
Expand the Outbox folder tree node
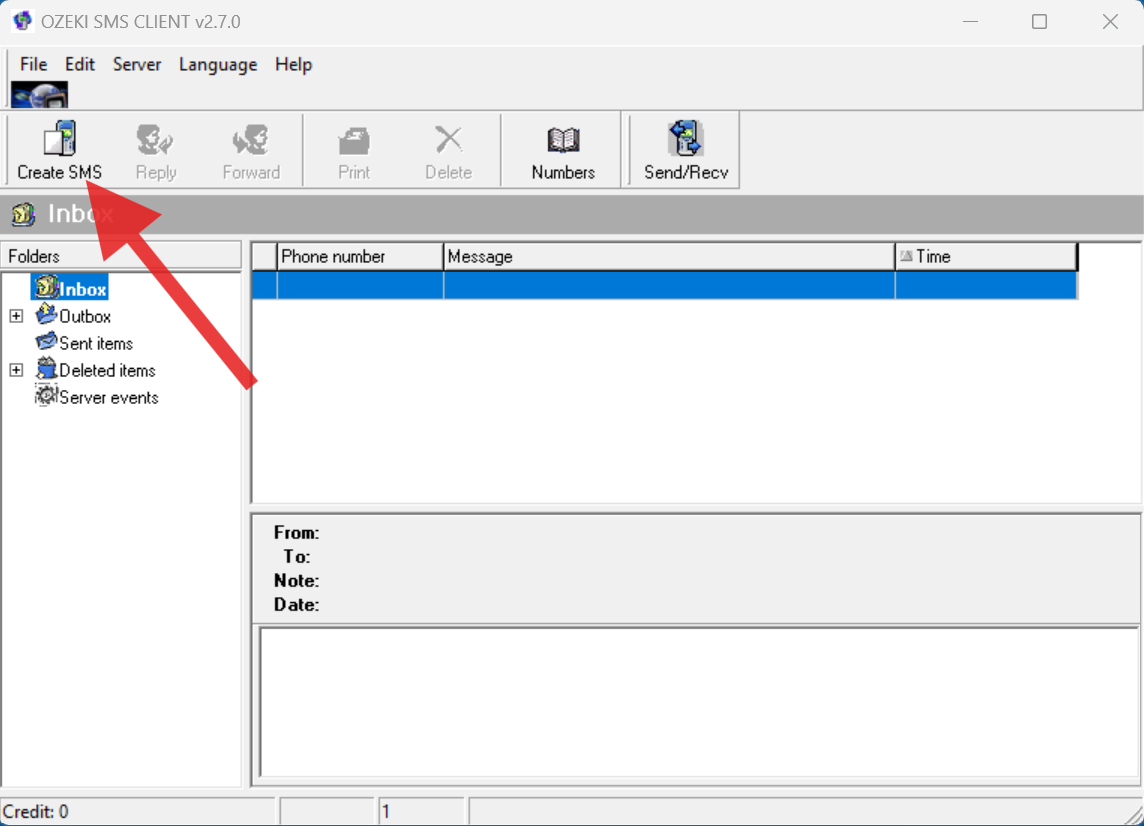pos(16,315)
